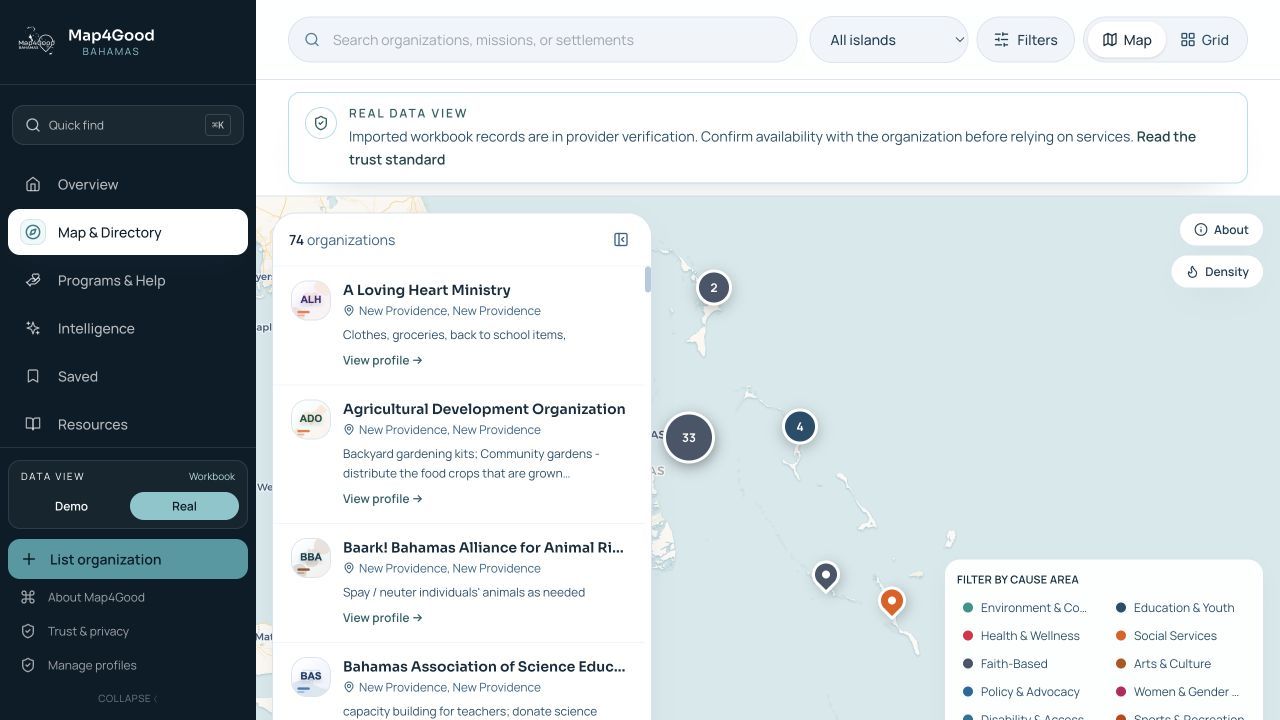Viewport: 1280px width, 720px height.
Task: Open the map cluster marker showing 33
Action: click(689, 437)
